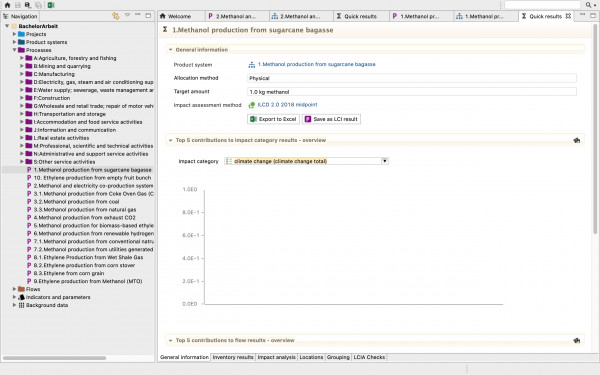Save the impact contributions chart as image
600x375 pixels.
pyautogui.click(x=577, y=140)
